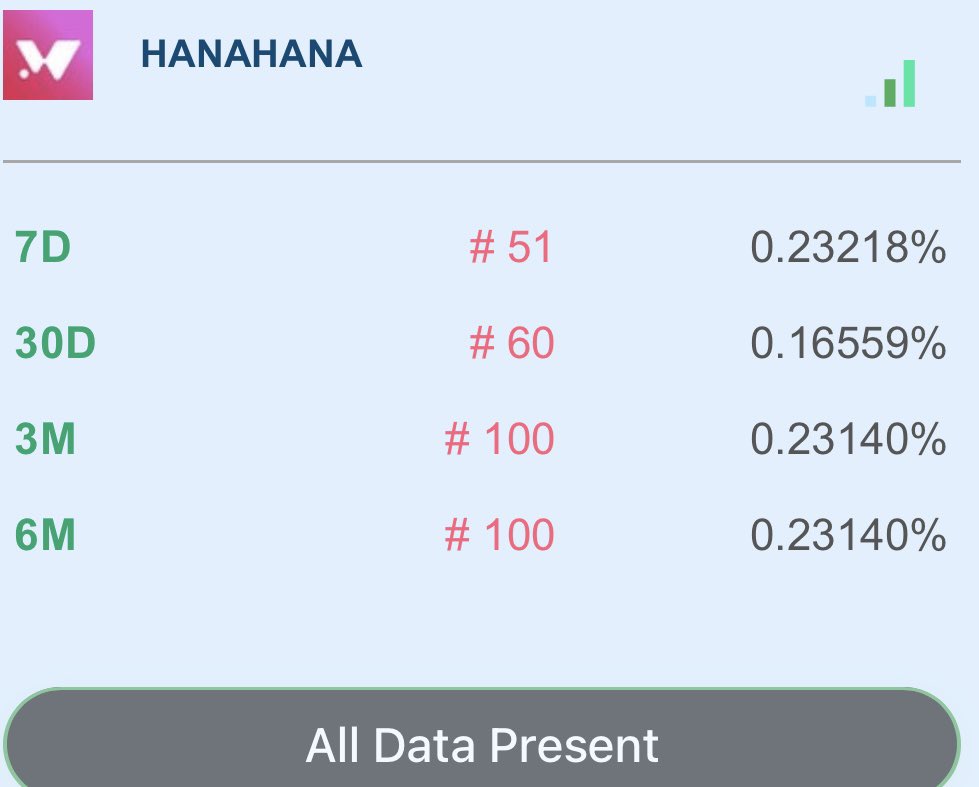979x787 pixels.
Task: Click the green signal bars chart icon
Action: coord(890,84)
